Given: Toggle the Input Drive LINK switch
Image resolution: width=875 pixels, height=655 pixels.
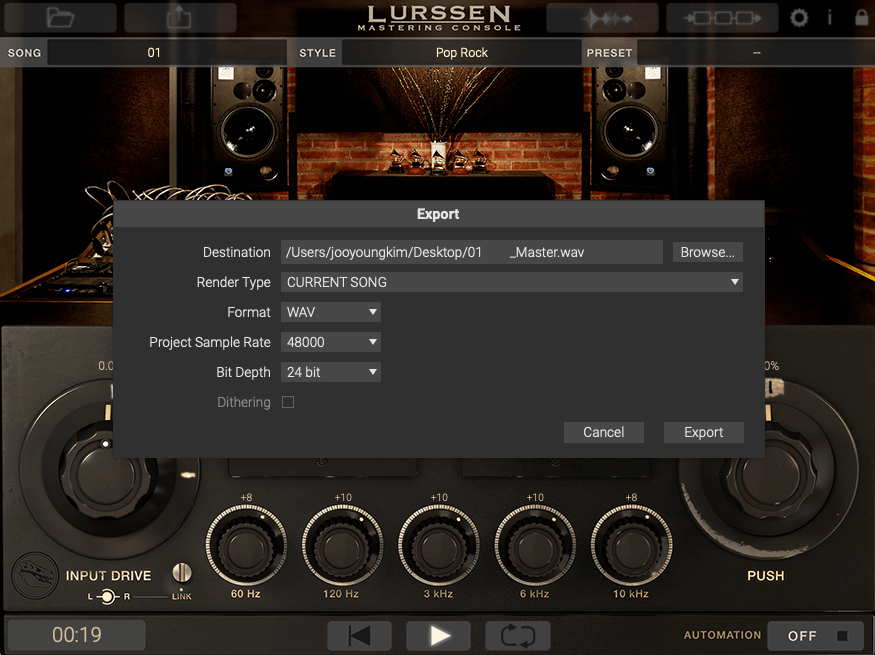Looking at the screenshot, I should (181, 574).
